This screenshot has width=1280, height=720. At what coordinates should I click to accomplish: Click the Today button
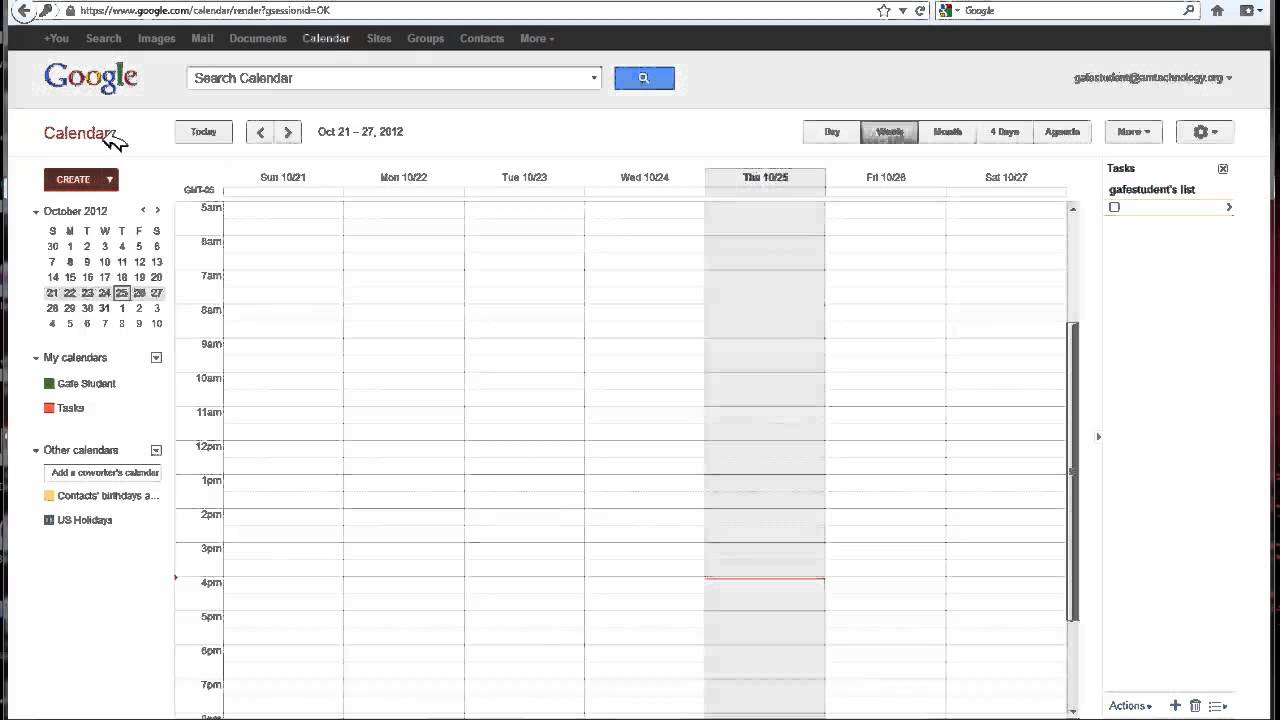pyautogui.click(x=204, y=132)
